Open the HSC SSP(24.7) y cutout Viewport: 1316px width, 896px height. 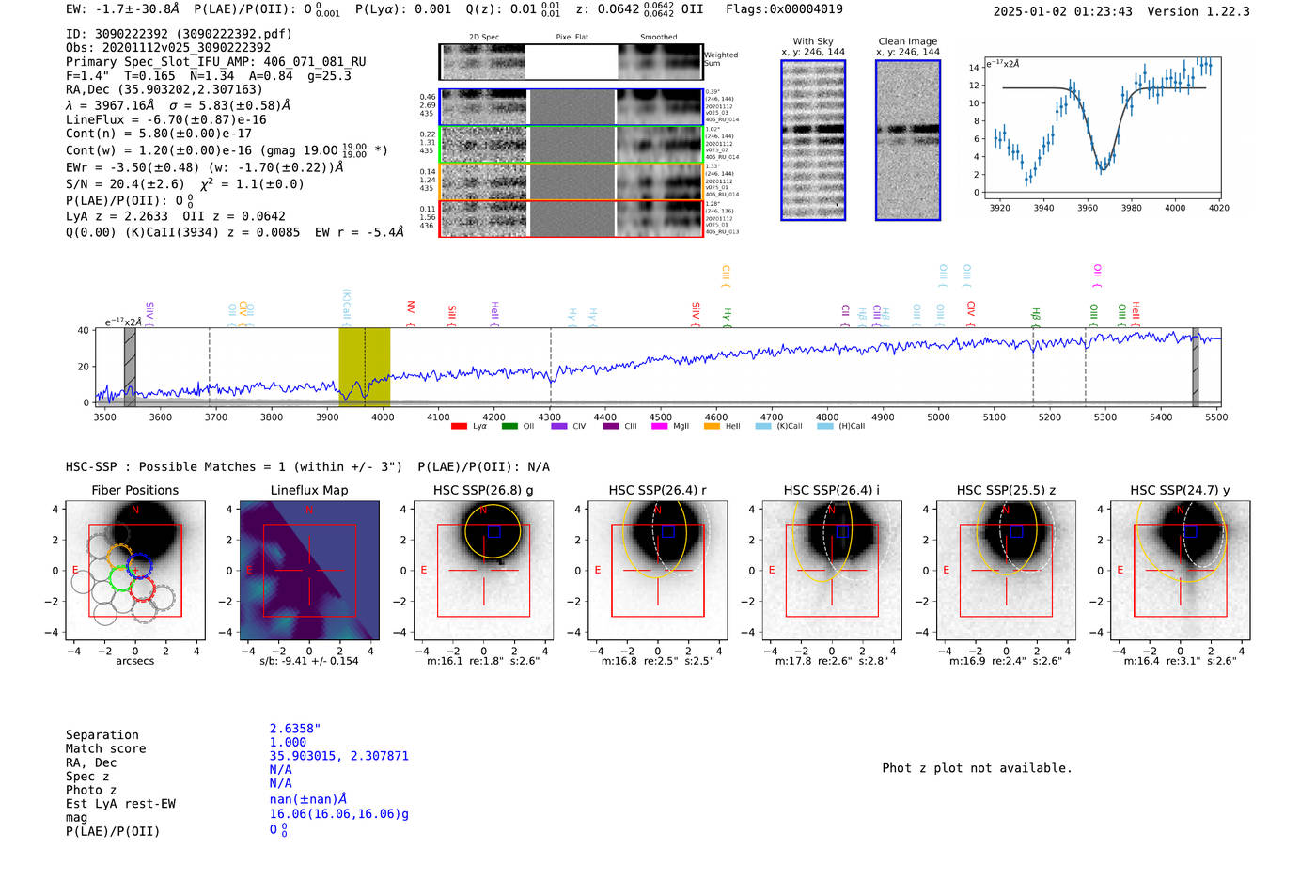(1181, 571)
